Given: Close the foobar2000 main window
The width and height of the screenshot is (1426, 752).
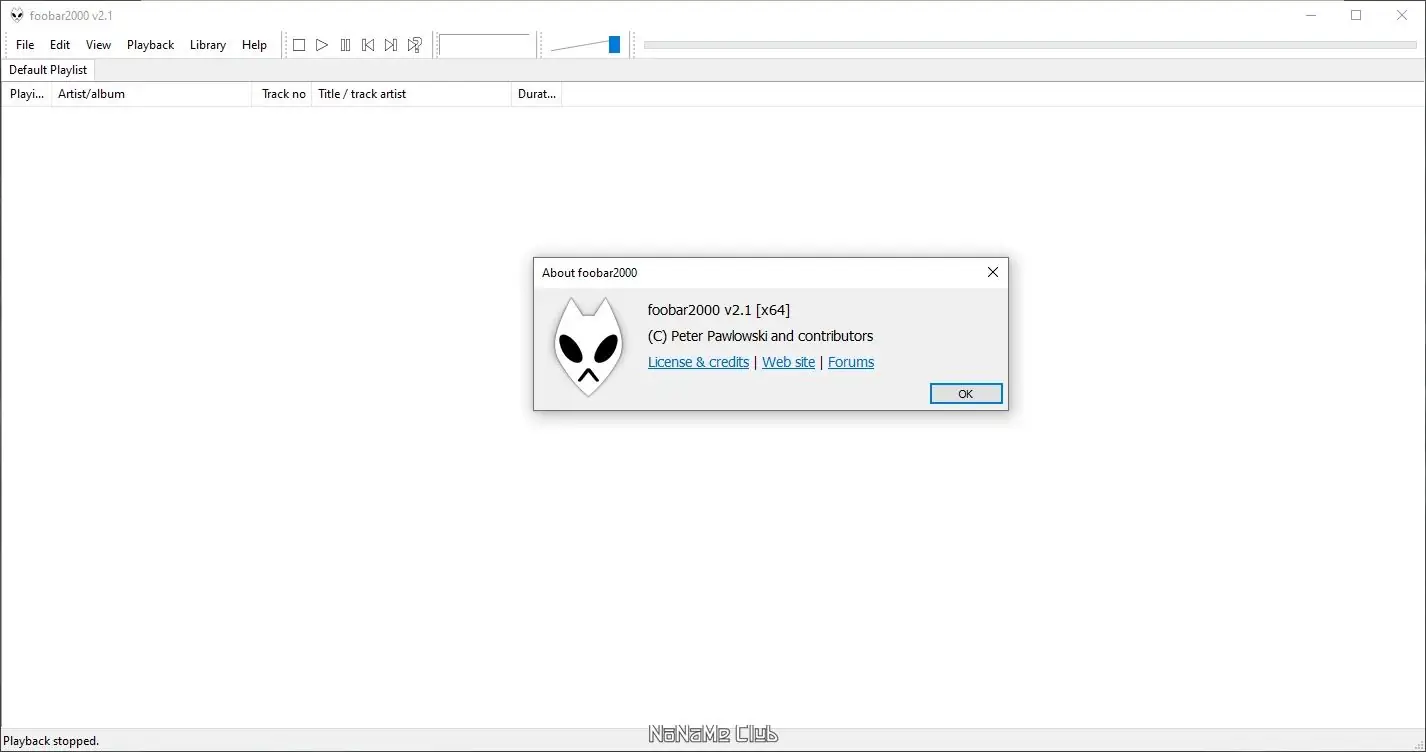Looking at the screenshot, I should click(1402, 15).
